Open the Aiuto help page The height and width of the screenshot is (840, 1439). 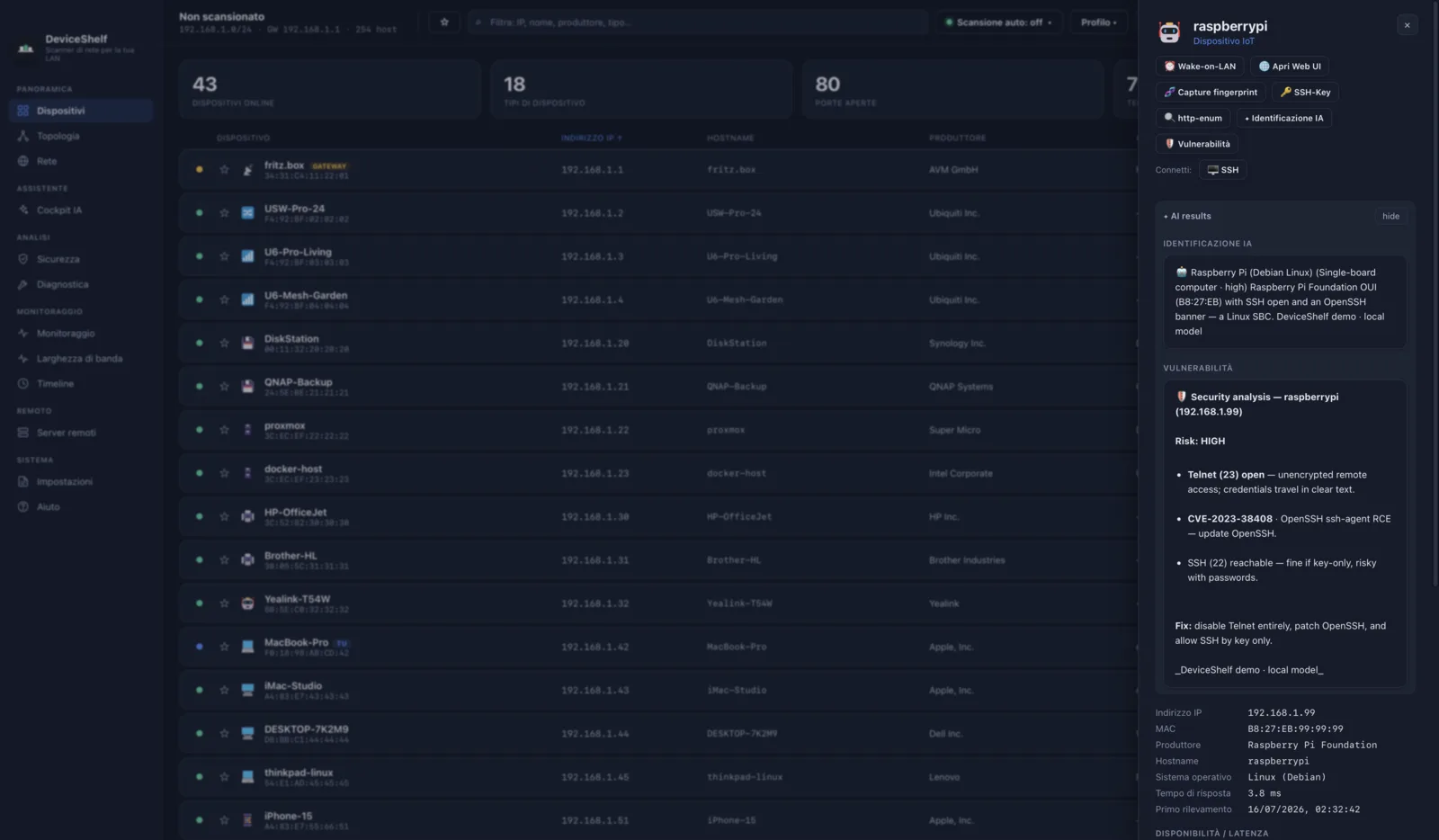click(81, 506)
